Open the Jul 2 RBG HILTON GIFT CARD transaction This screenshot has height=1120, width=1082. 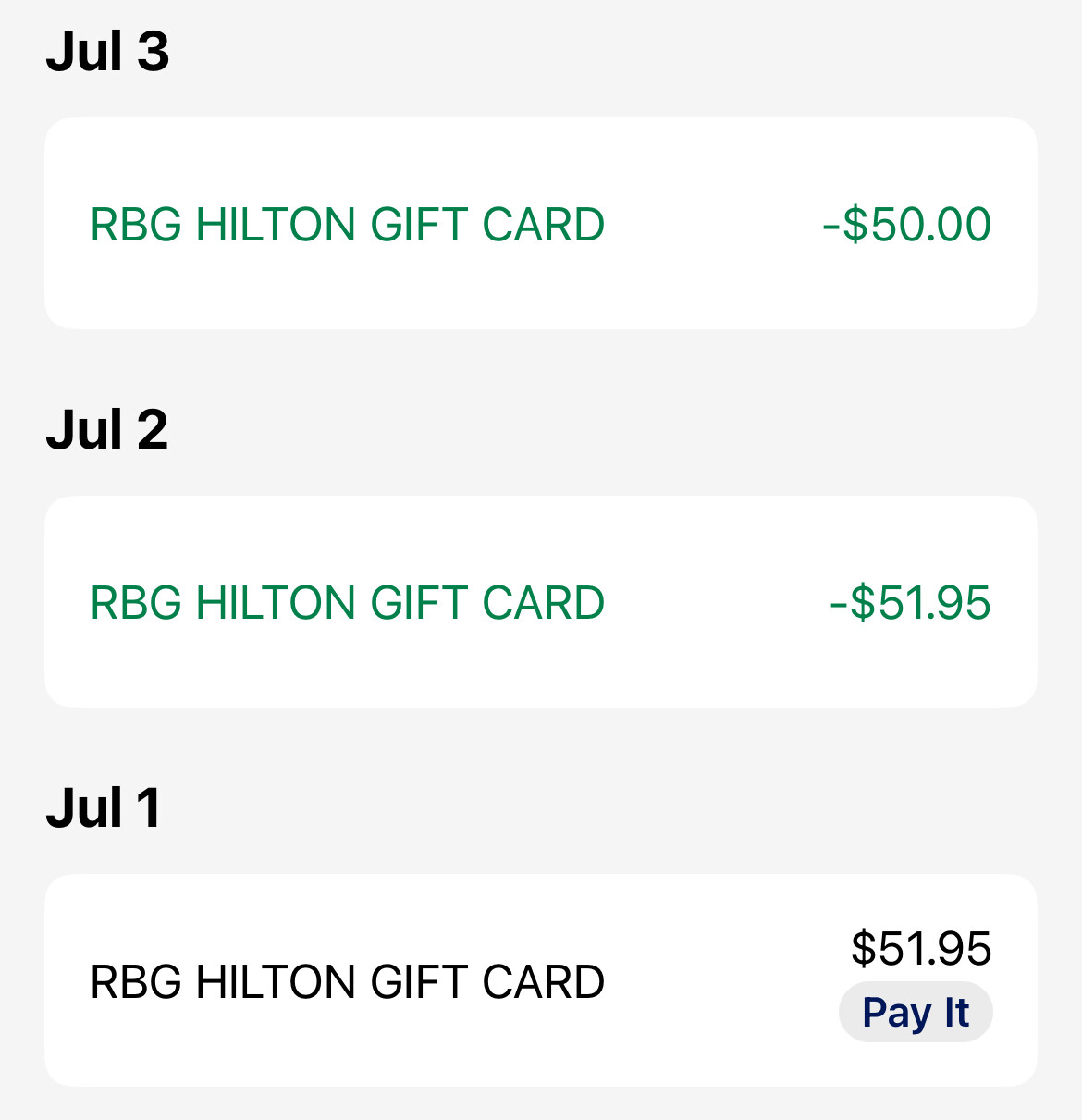[541, 602]
